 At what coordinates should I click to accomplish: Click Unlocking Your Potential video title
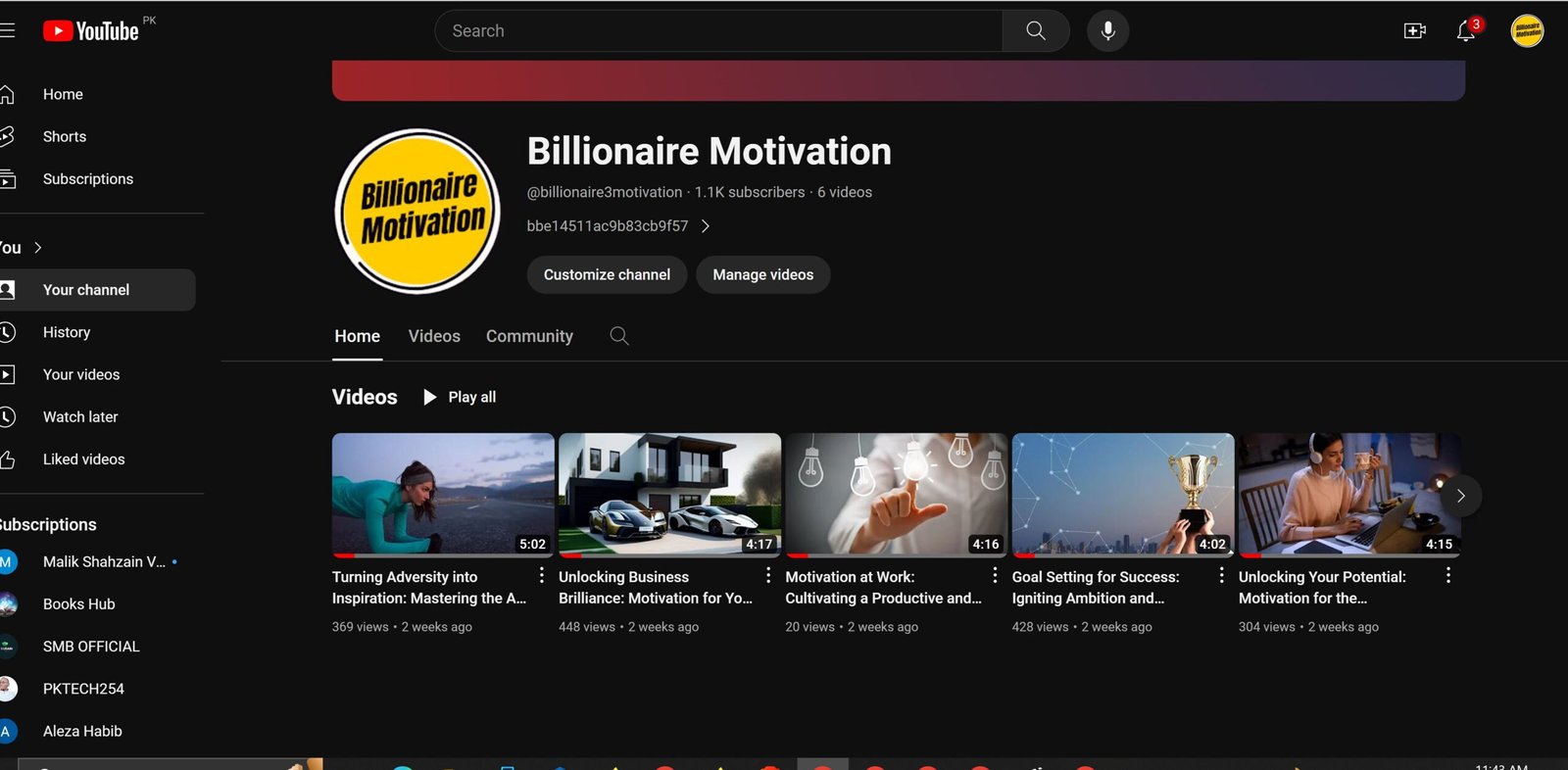coord(1322,588)
